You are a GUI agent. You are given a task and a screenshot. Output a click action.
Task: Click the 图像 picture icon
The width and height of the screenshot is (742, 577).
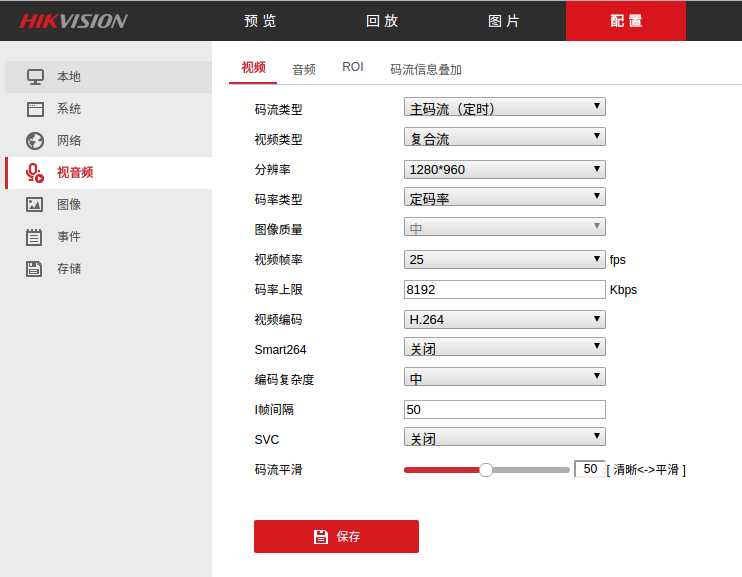click(x=34, y=204)
